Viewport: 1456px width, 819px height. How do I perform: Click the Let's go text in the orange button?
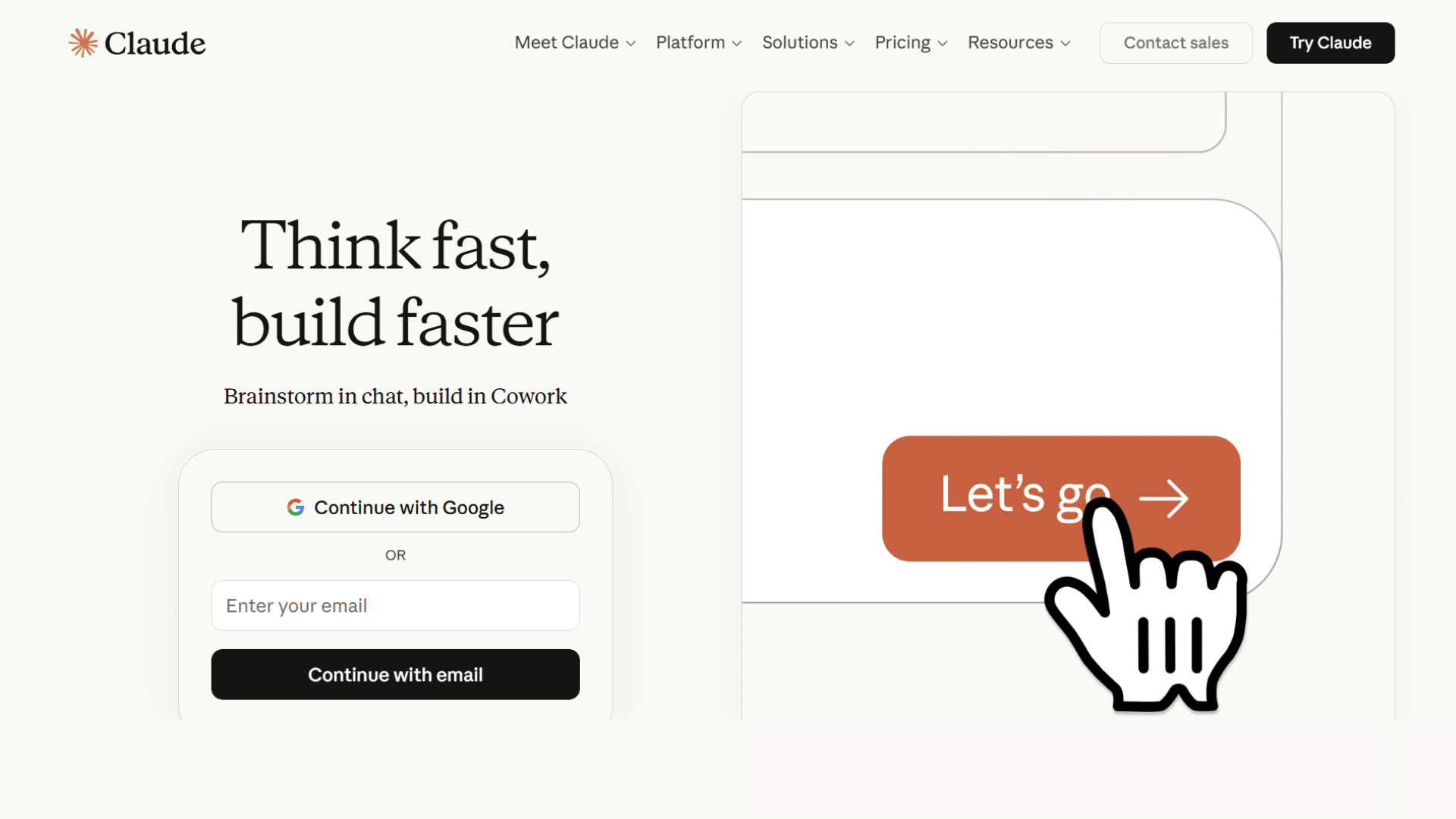point(1025,496)
